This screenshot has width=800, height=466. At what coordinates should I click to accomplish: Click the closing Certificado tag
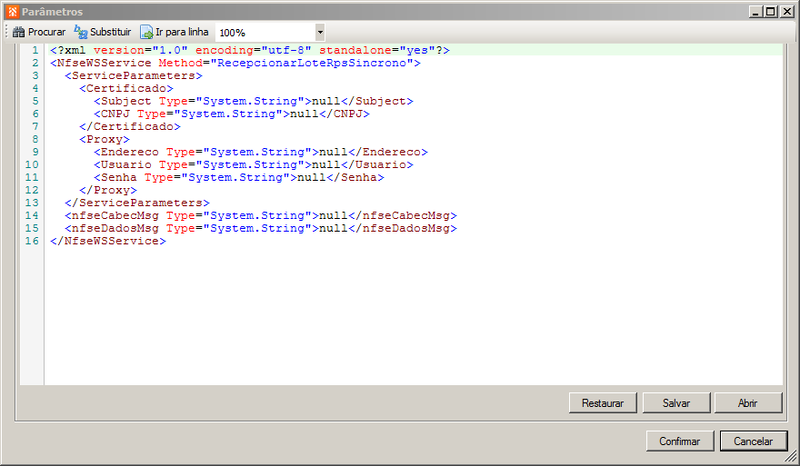[x=130, y=127]
